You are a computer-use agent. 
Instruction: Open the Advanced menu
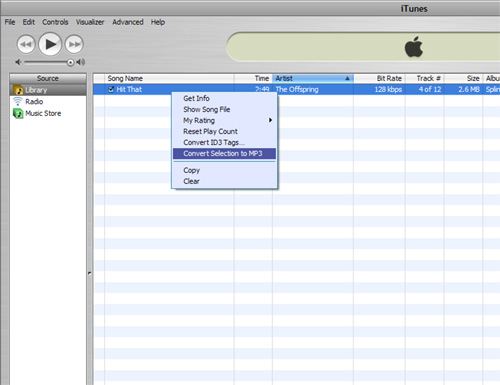[128, 22]
